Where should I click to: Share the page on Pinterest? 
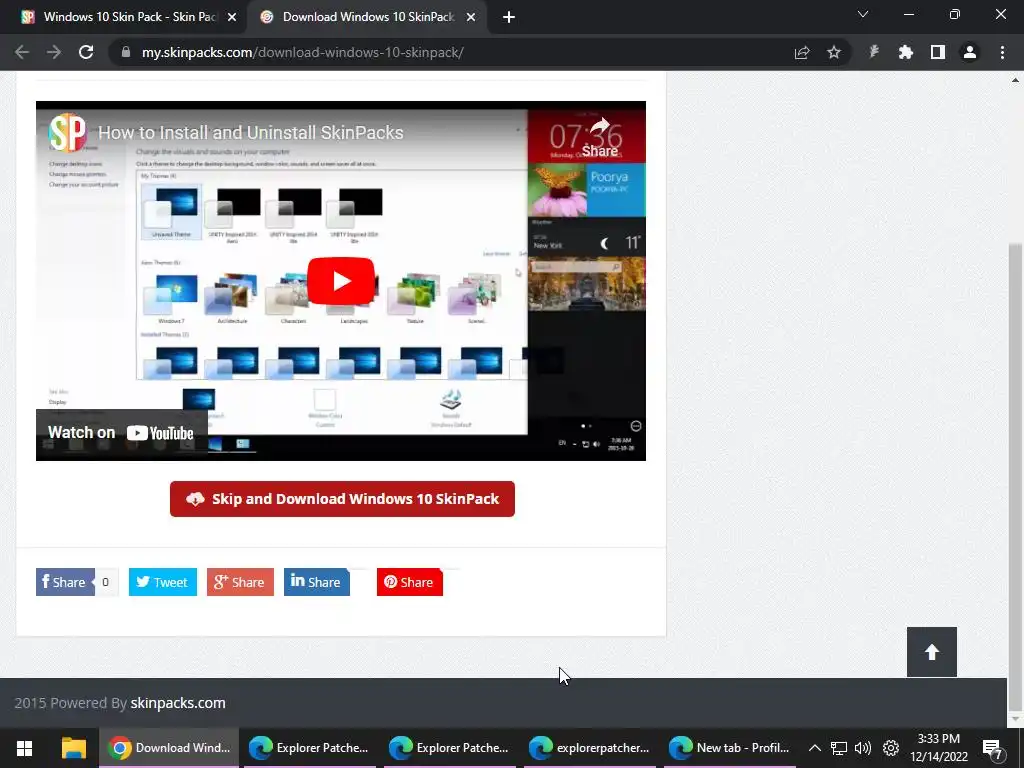click(409, 582)
